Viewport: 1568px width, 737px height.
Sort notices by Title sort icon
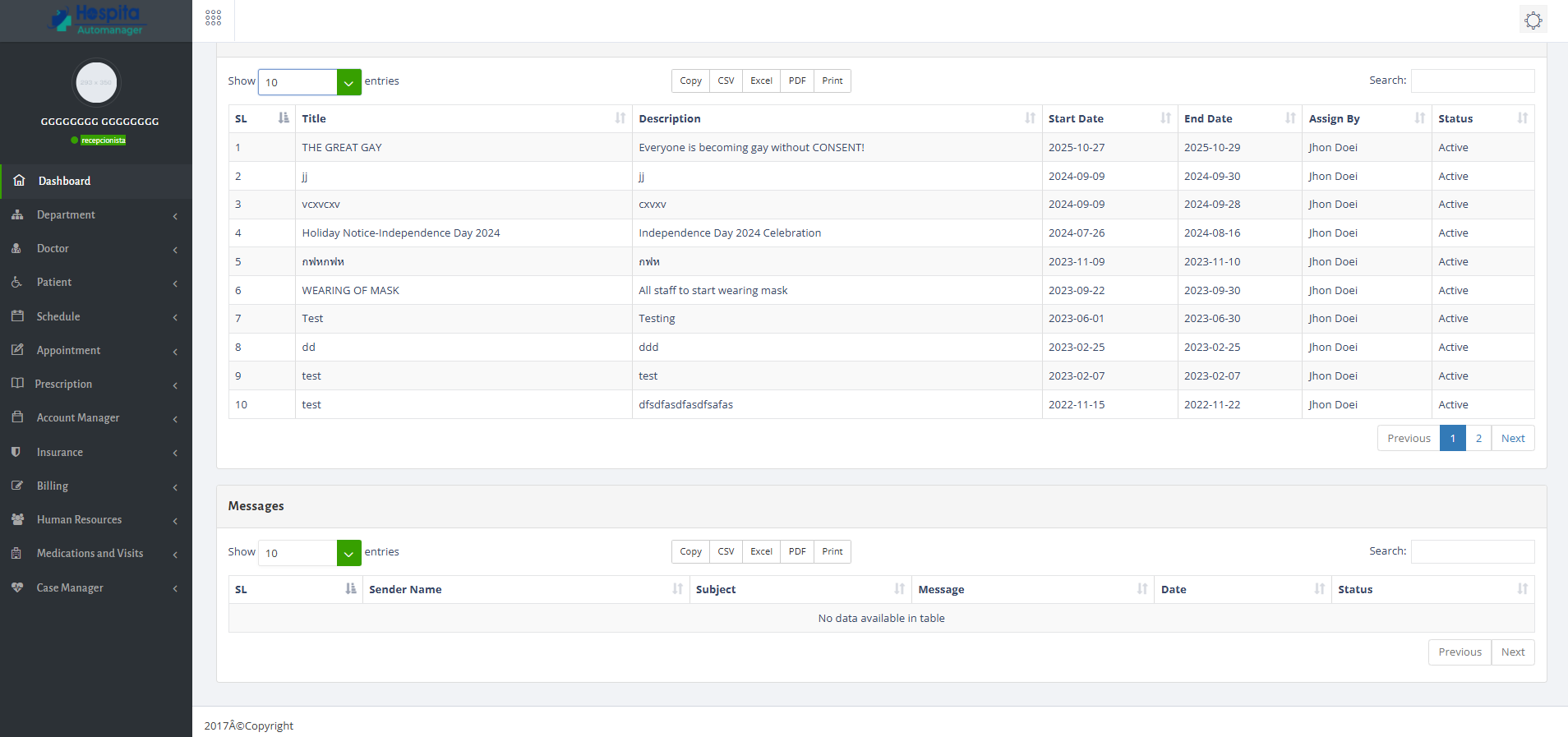[x=620, y=118]
